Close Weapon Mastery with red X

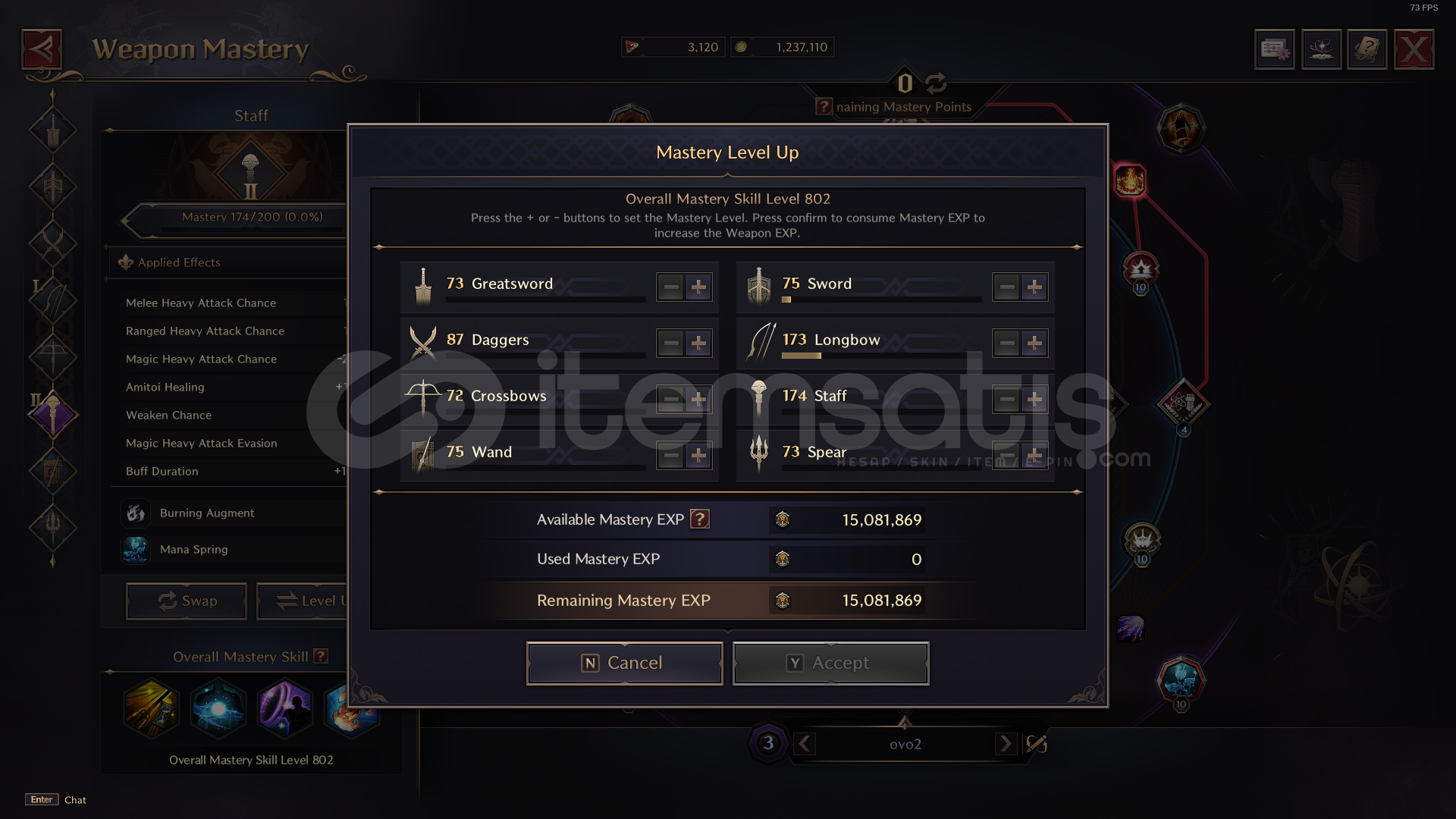1414,50
